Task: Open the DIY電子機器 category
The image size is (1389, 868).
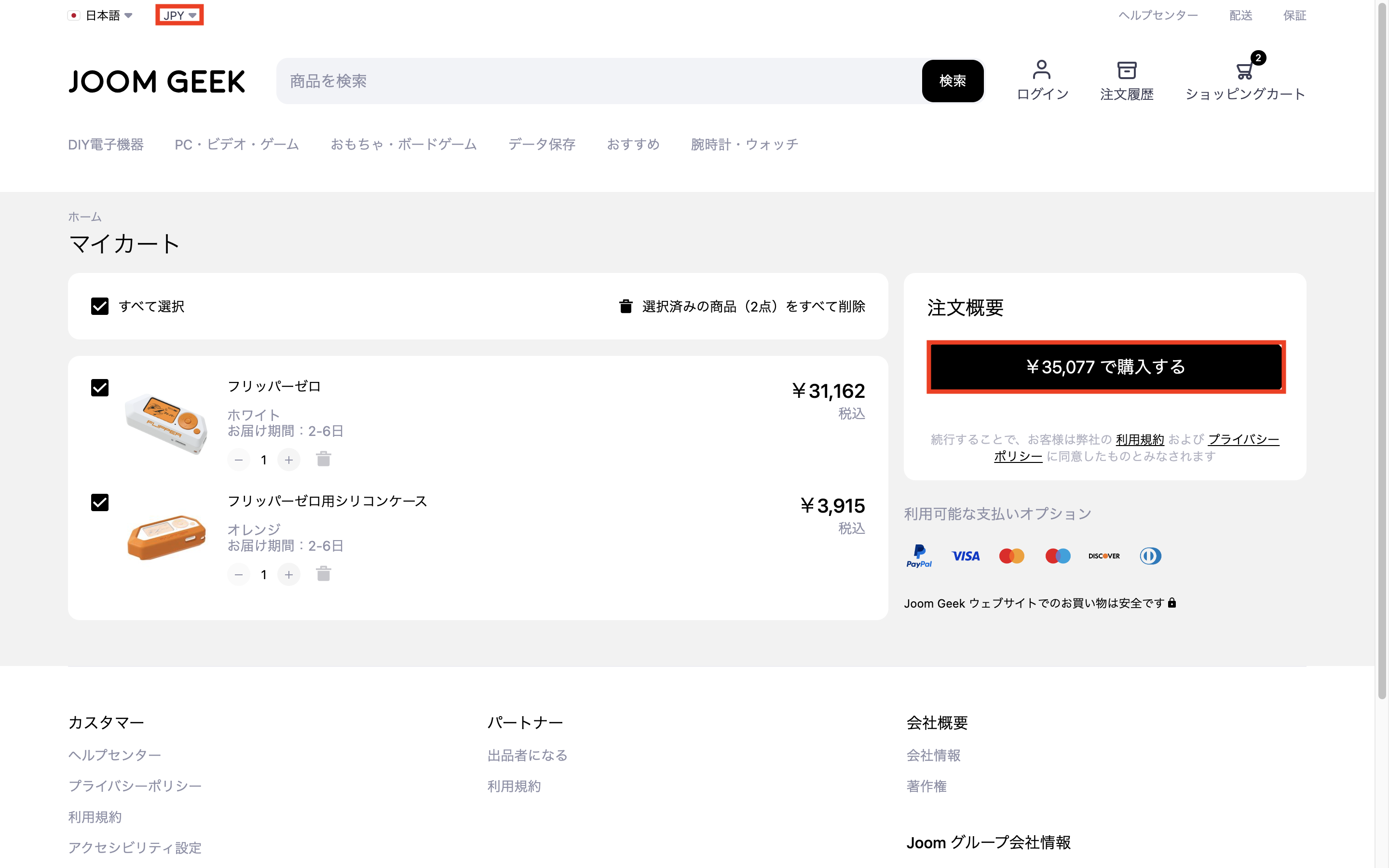Action: pos(106,145)
